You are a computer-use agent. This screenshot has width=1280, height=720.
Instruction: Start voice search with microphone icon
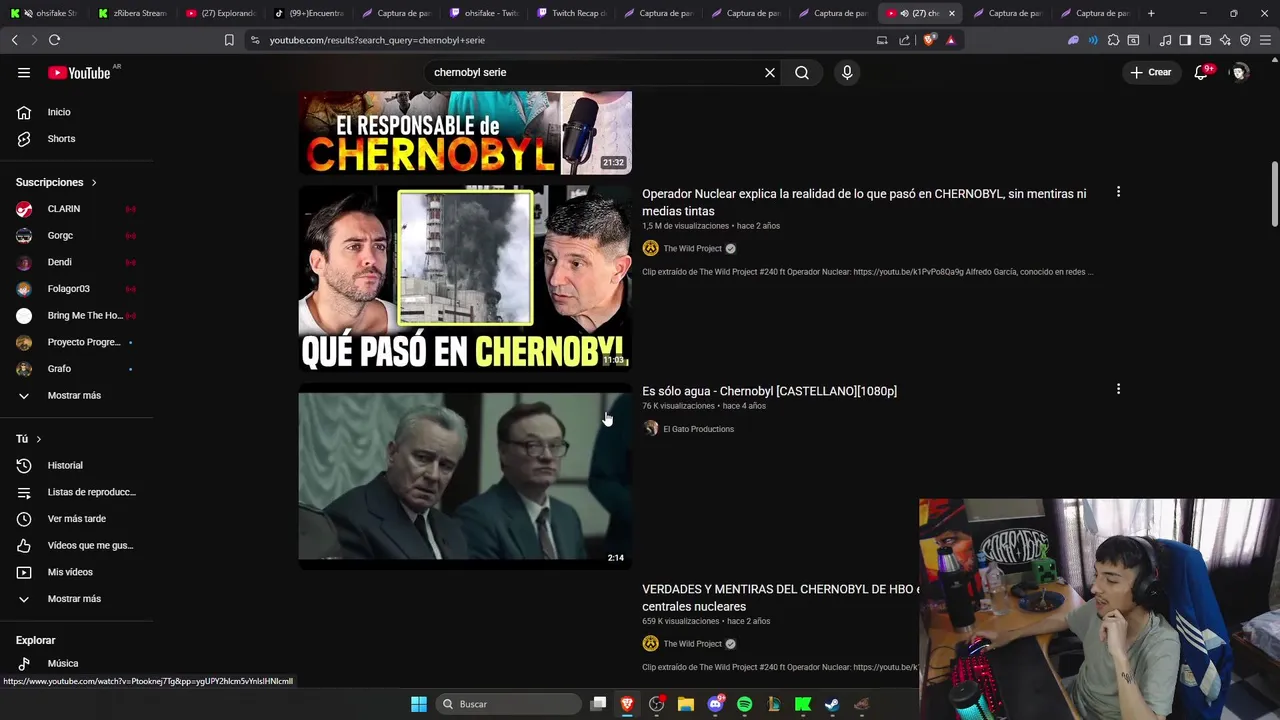pos(847,72)
